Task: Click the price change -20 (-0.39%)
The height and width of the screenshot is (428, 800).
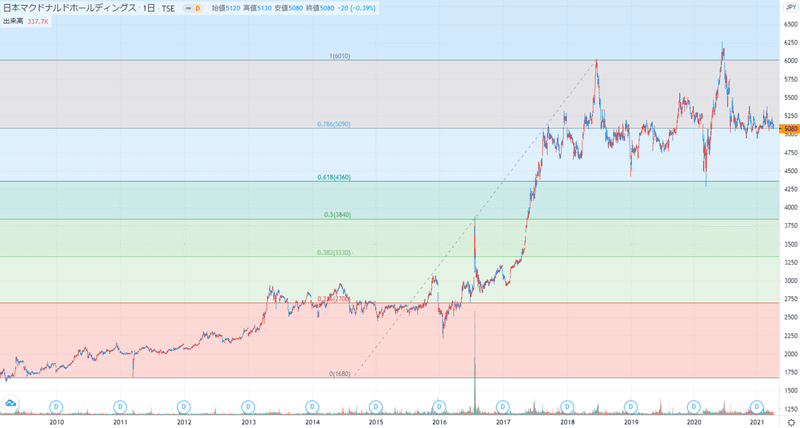Action: click(x=357, y=8)
